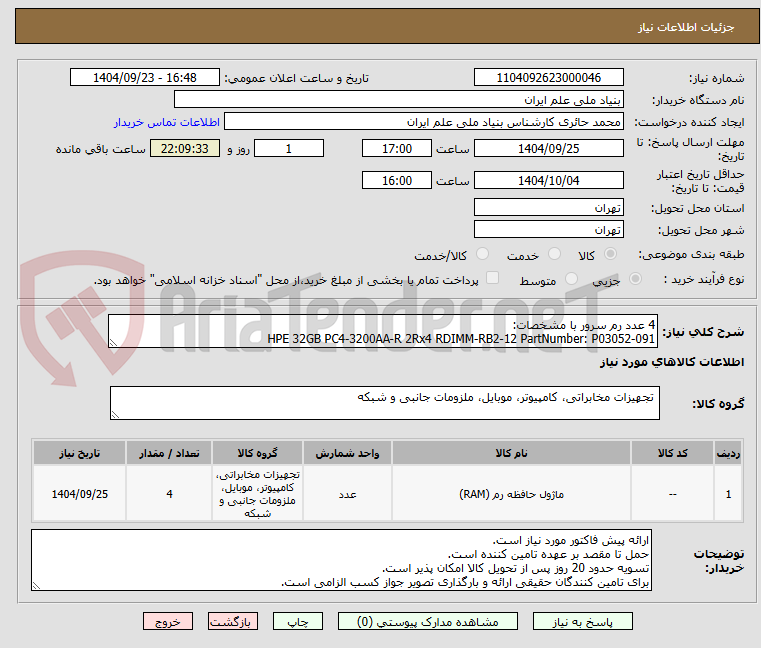Click the response deadline date 1404/09/25 field

(x=548, y=149)
